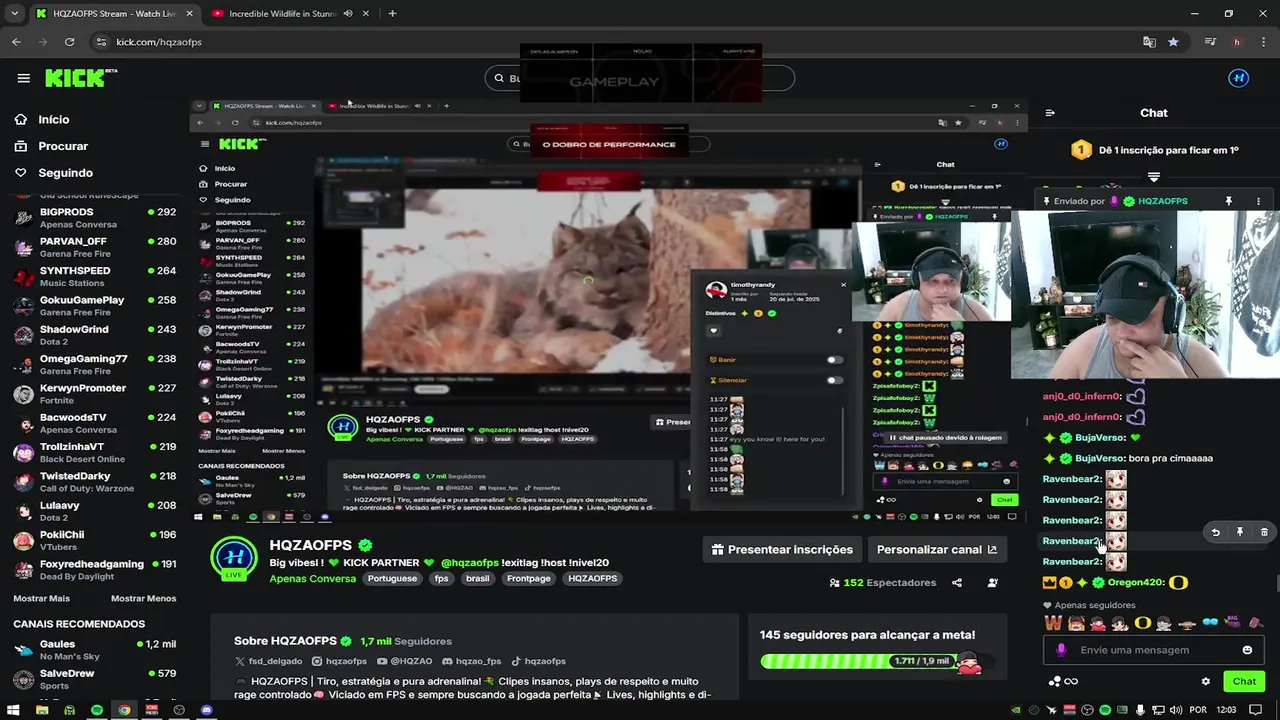Select the W emote in quick bar
Viewport: 1280px width, 720px height.
[x=1053, y=623]
